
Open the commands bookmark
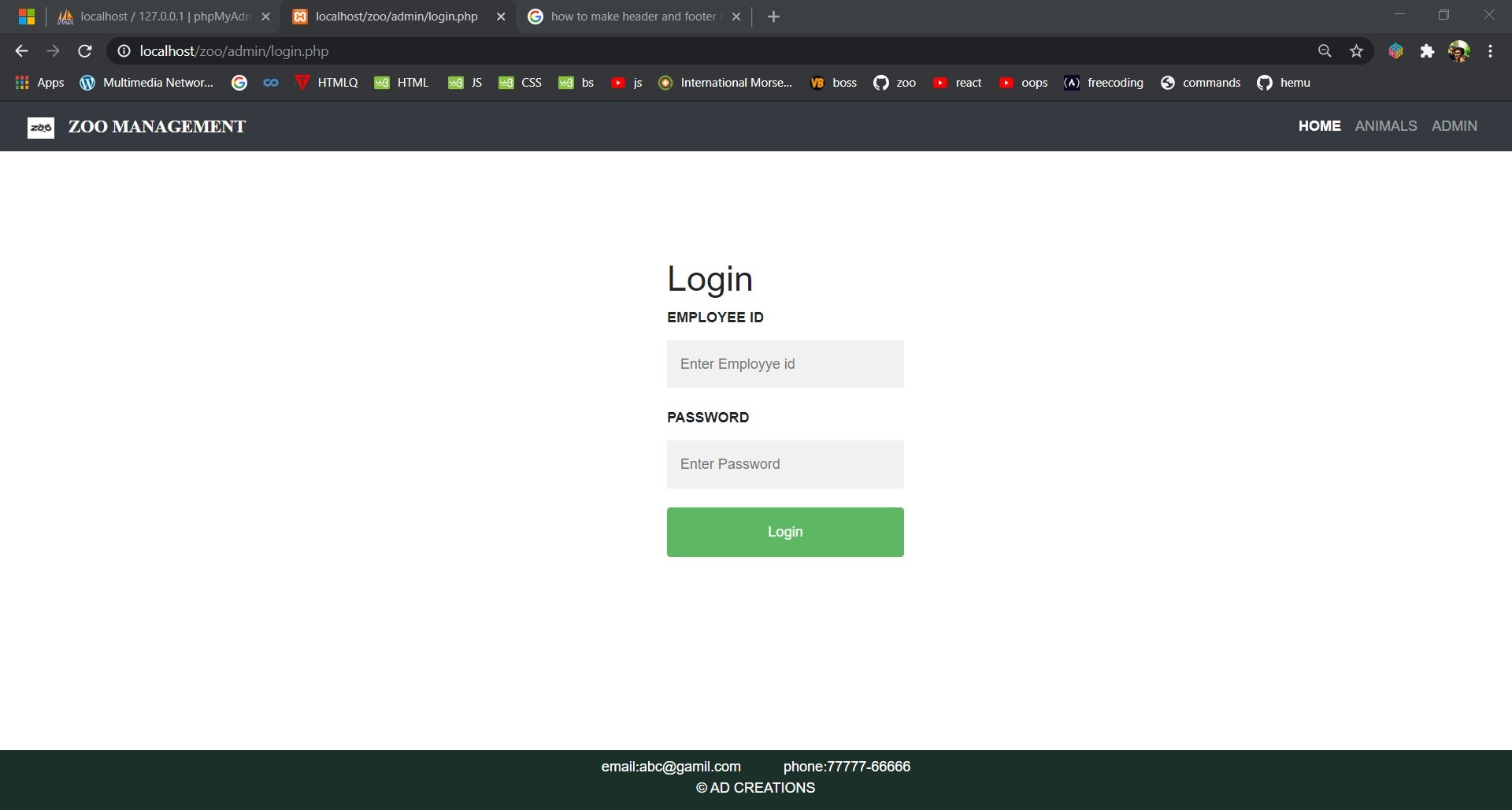pyautogui.click(x=1212, y=82)
